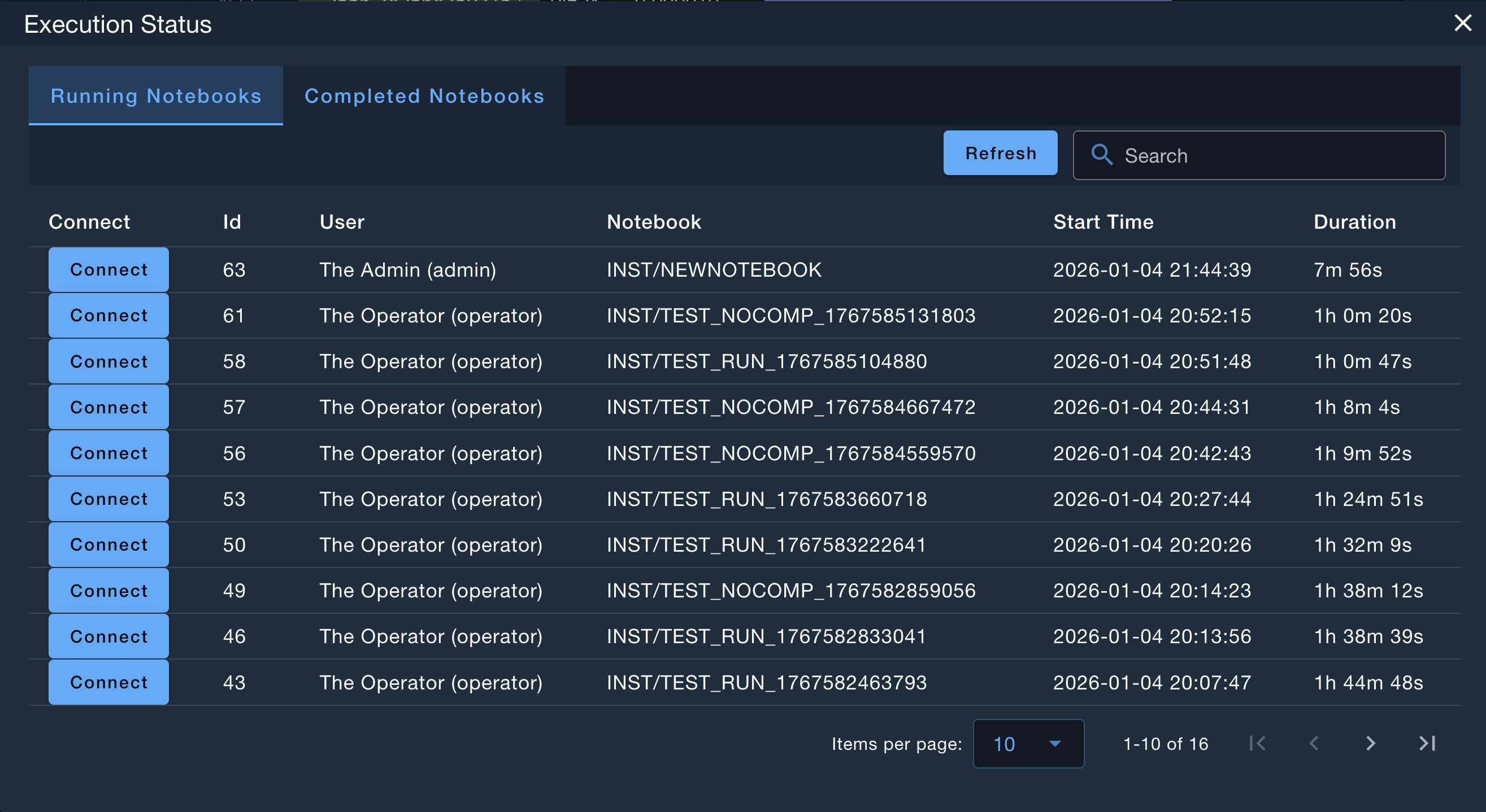Sort by the Duration column header
The width and height of the screenshot is (1486, 812).
coord(1354,222)
